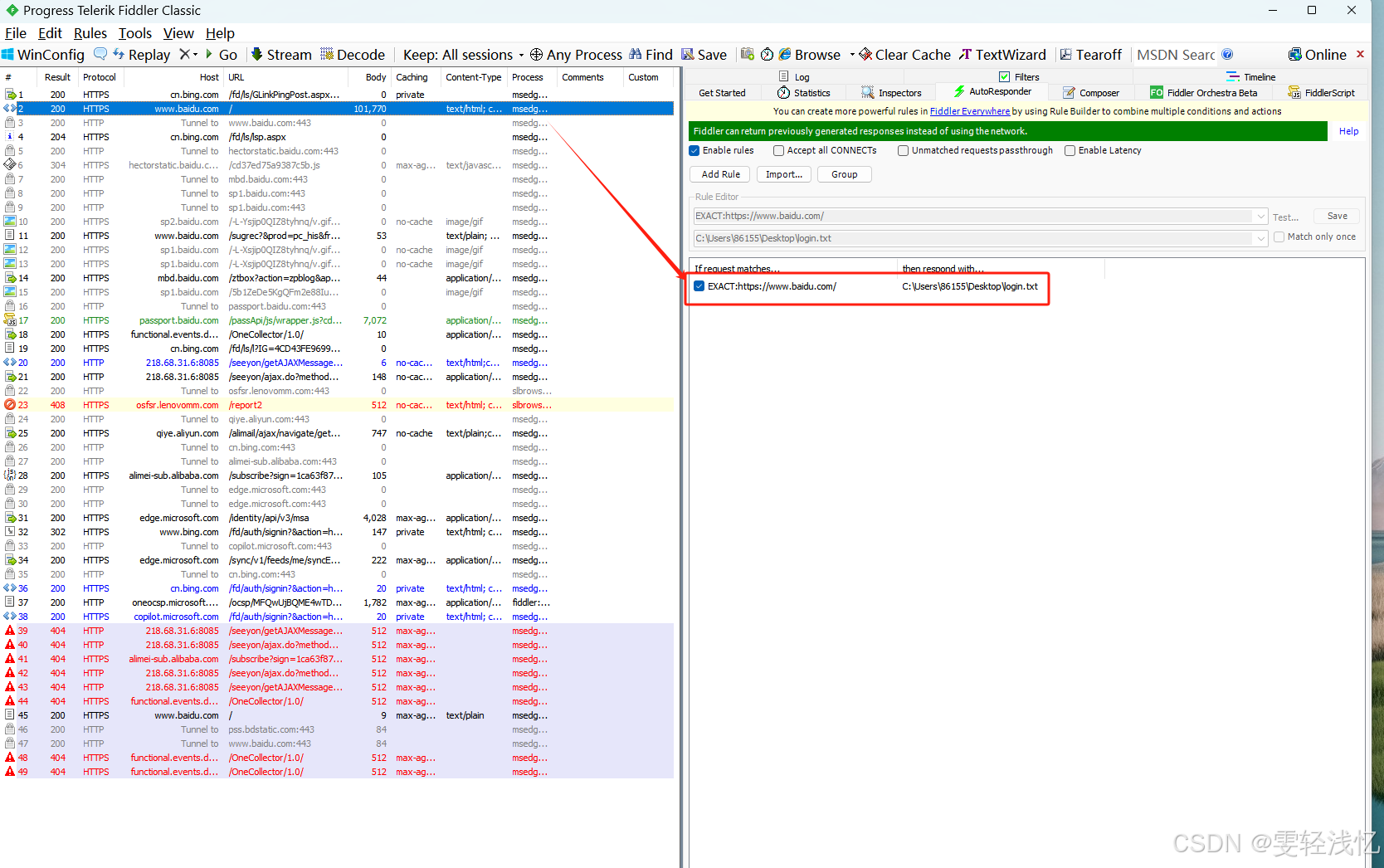The image size is (1384, 868).
Task: Open Find sessions with binoculars icon
Action: pos(651,55)
